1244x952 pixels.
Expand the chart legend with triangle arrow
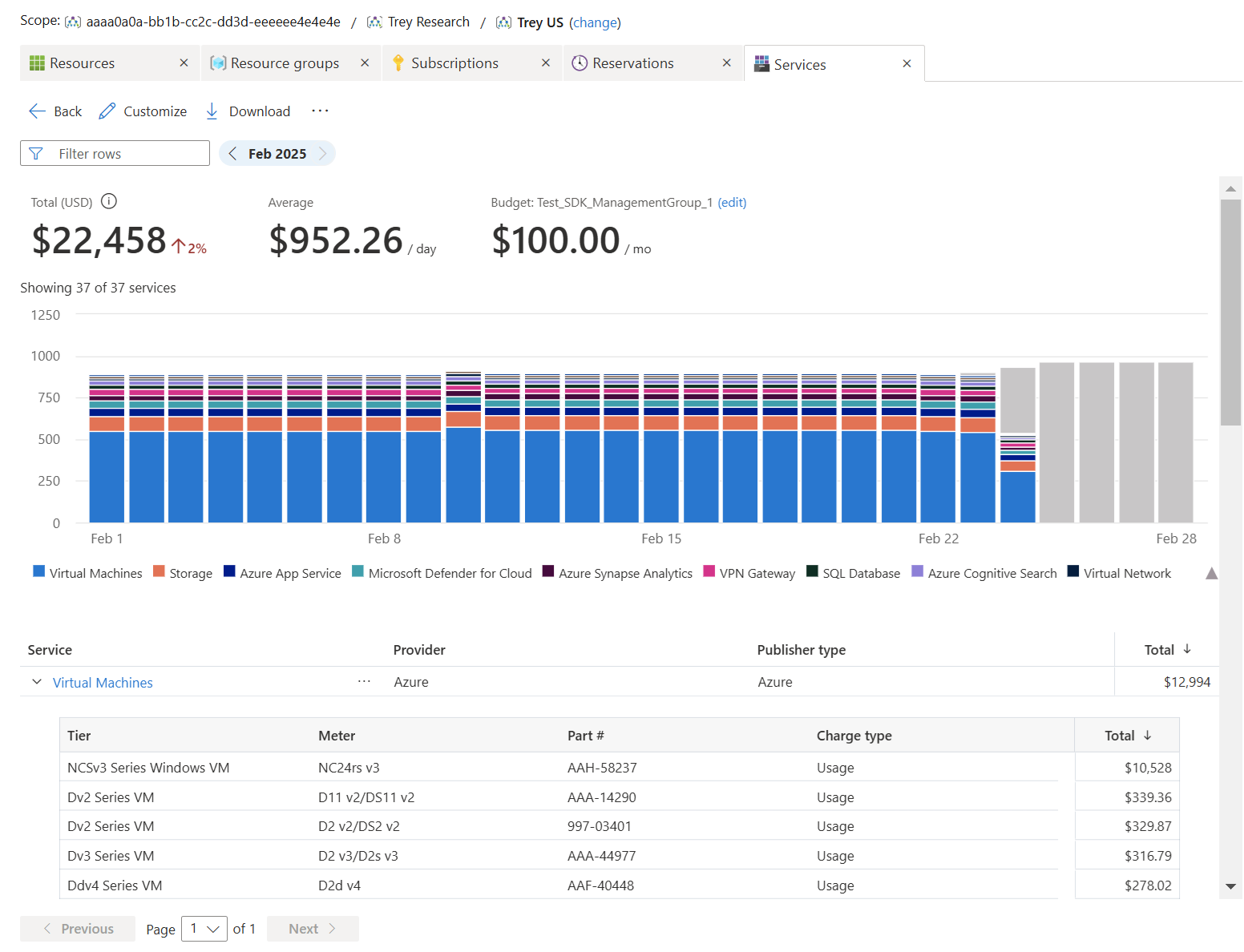click(x=1211, y=573)
